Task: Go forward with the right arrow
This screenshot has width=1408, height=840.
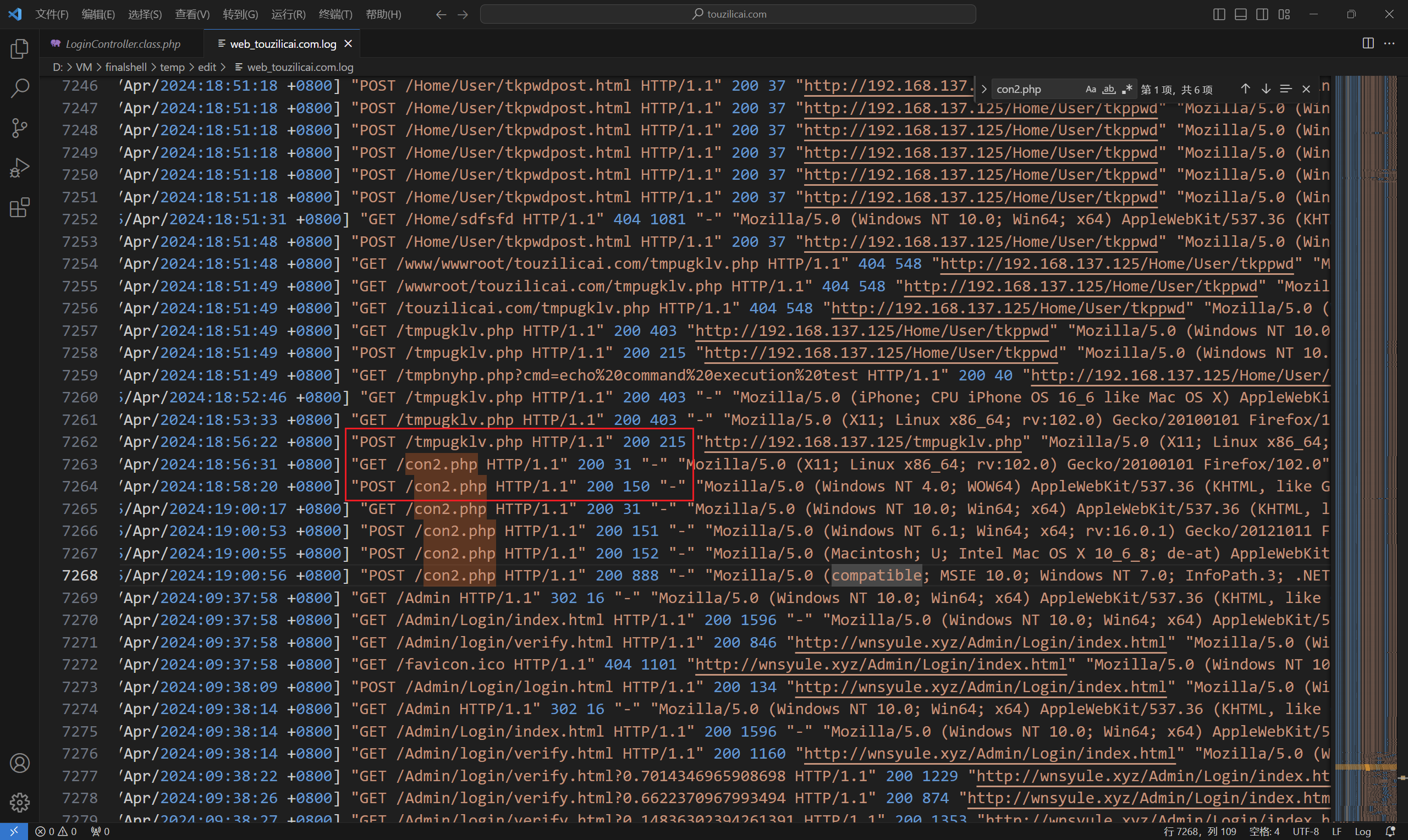Action: [x=463, y=14]
